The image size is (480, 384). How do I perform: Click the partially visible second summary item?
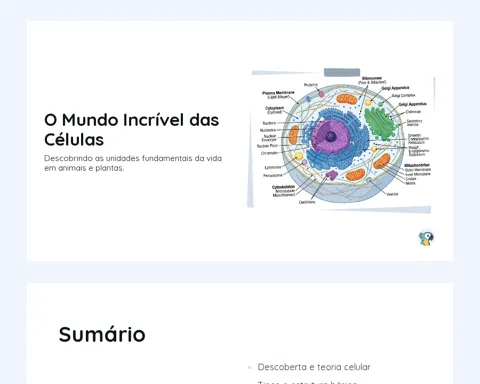pos(307,382)
